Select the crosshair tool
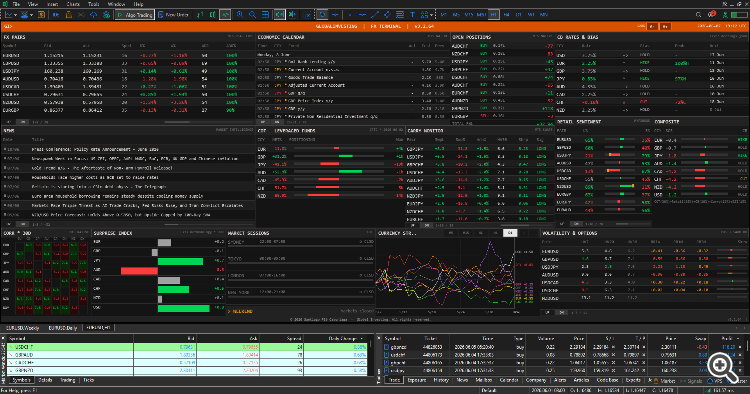This screenshot has width=750, height=394. 335,15
